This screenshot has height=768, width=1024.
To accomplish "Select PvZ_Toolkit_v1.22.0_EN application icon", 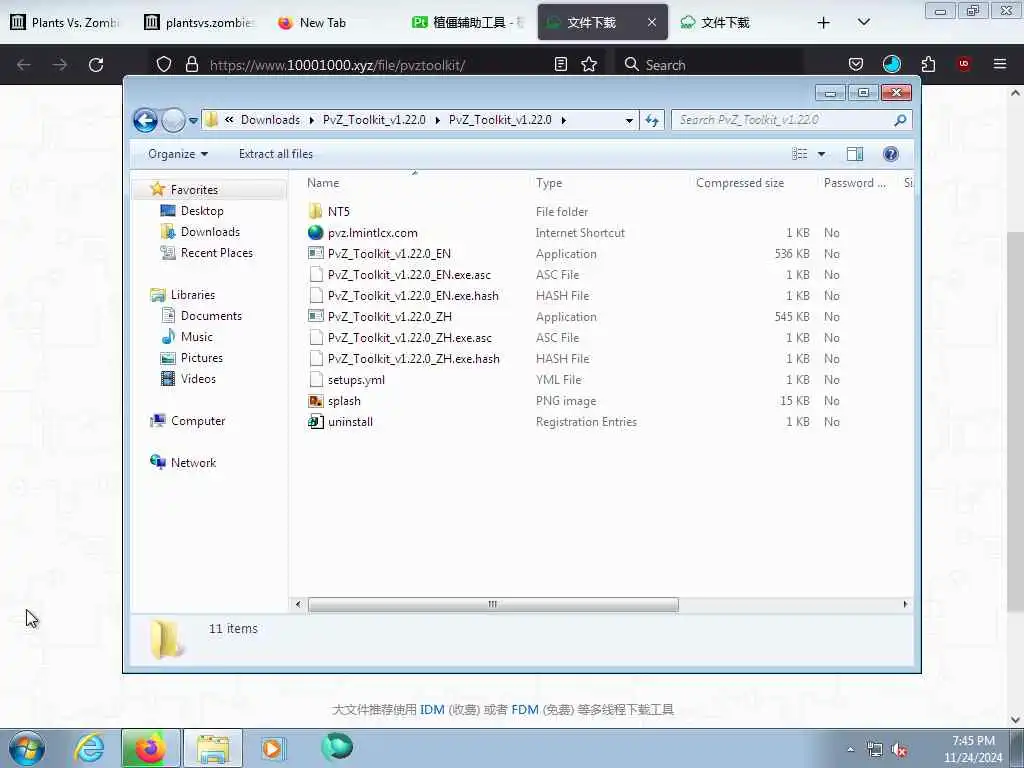I will pos(315,253).
